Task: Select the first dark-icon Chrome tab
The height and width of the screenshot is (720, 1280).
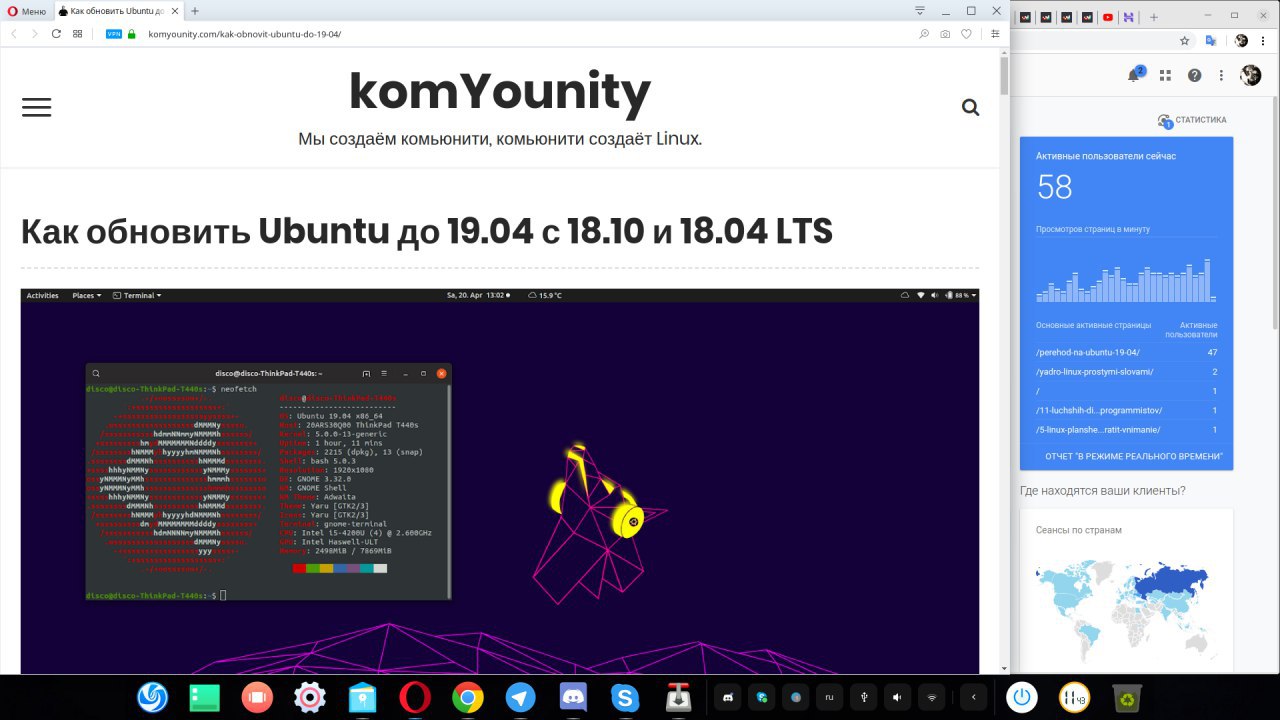Action: (x=1025, y=17)
